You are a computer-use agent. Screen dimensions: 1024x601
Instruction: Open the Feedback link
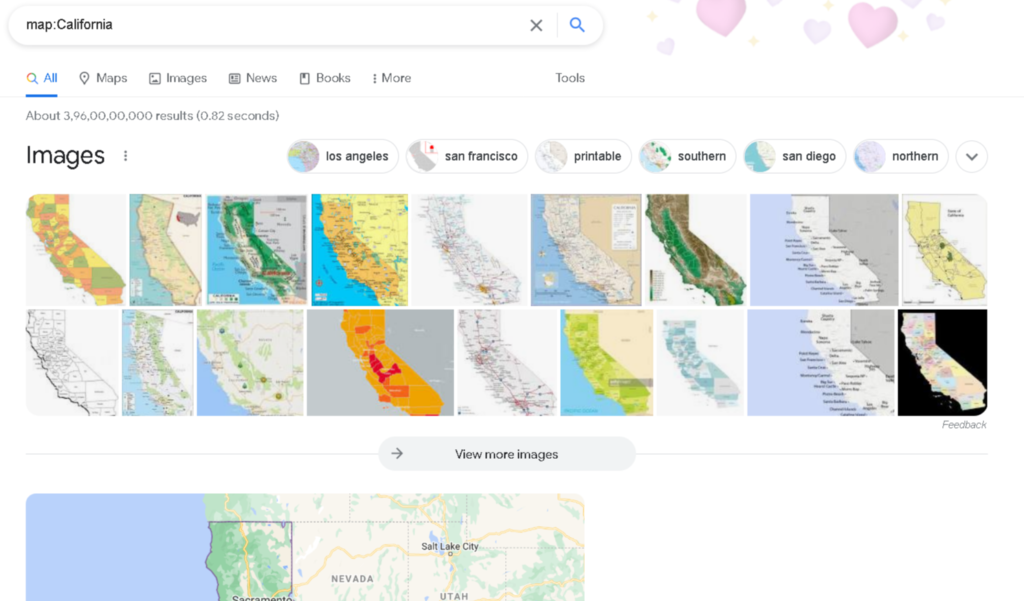(x=963, y=424)
